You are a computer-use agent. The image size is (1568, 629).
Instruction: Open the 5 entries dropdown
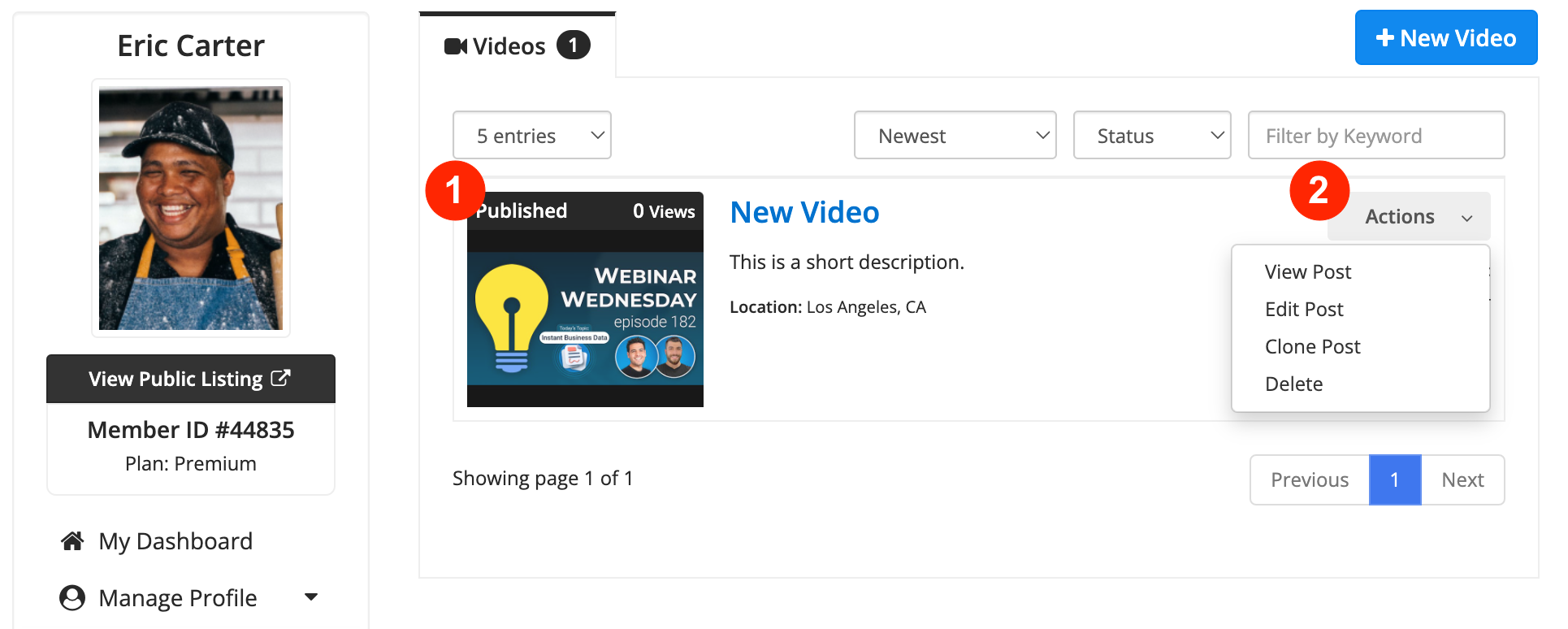pyautogui.click(x=532, y=135)
